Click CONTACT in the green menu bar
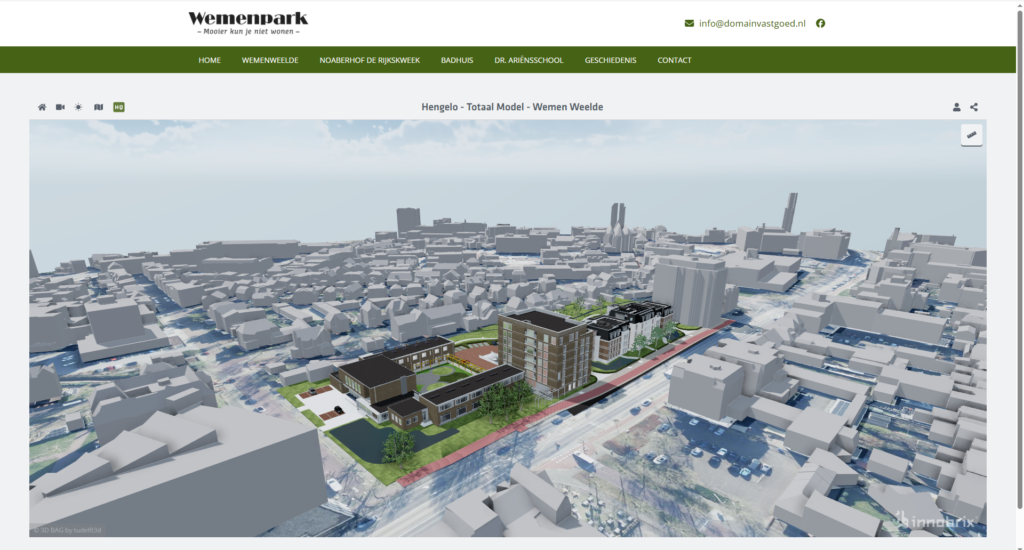The image size is (1024, 550). click(674, 60)
